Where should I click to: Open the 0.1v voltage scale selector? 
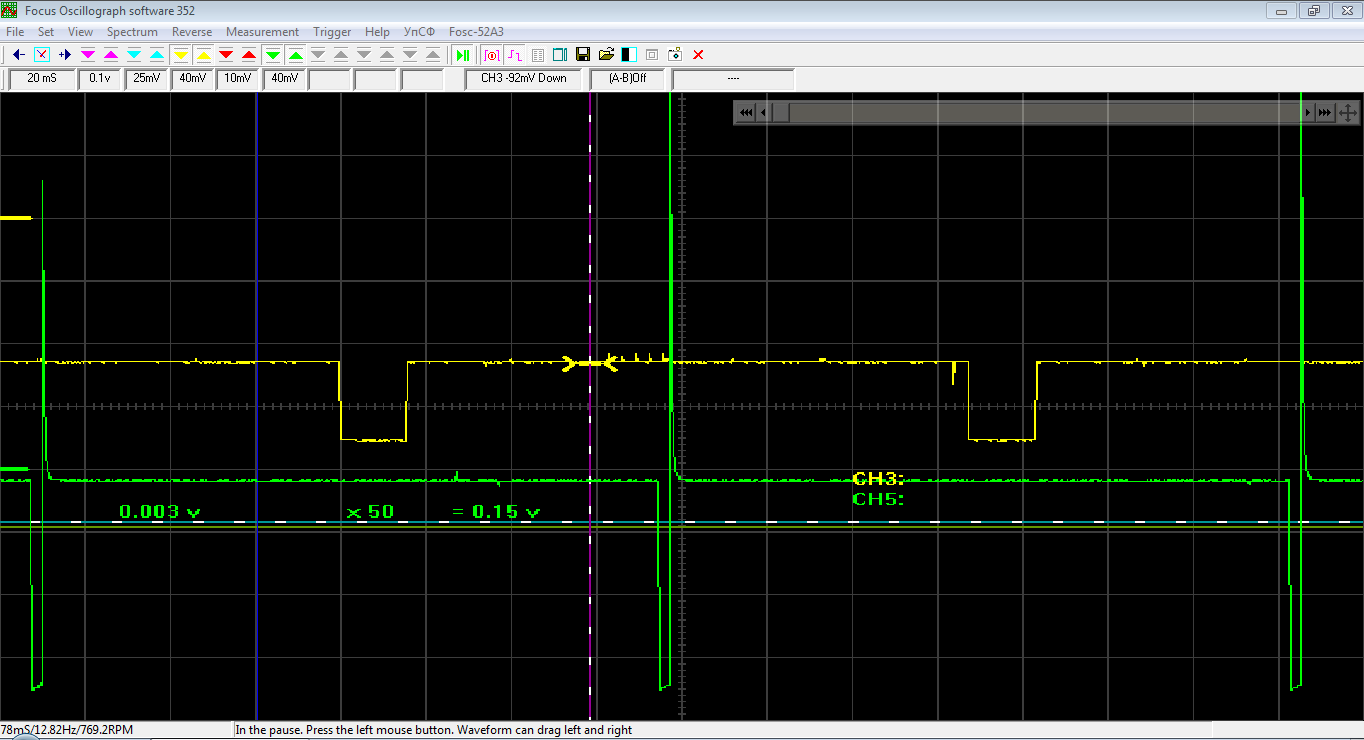click(100, 78)
